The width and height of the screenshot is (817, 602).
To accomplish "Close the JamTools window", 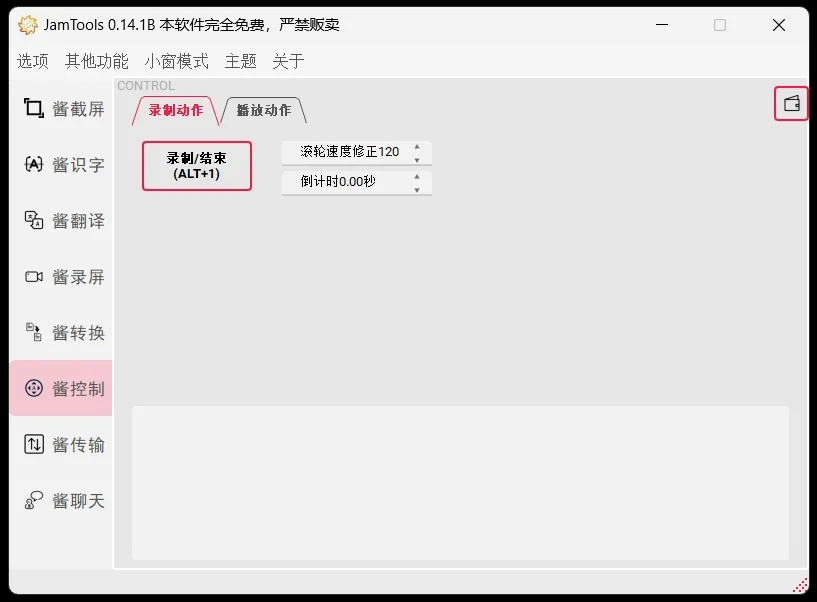I will (779, 25).
